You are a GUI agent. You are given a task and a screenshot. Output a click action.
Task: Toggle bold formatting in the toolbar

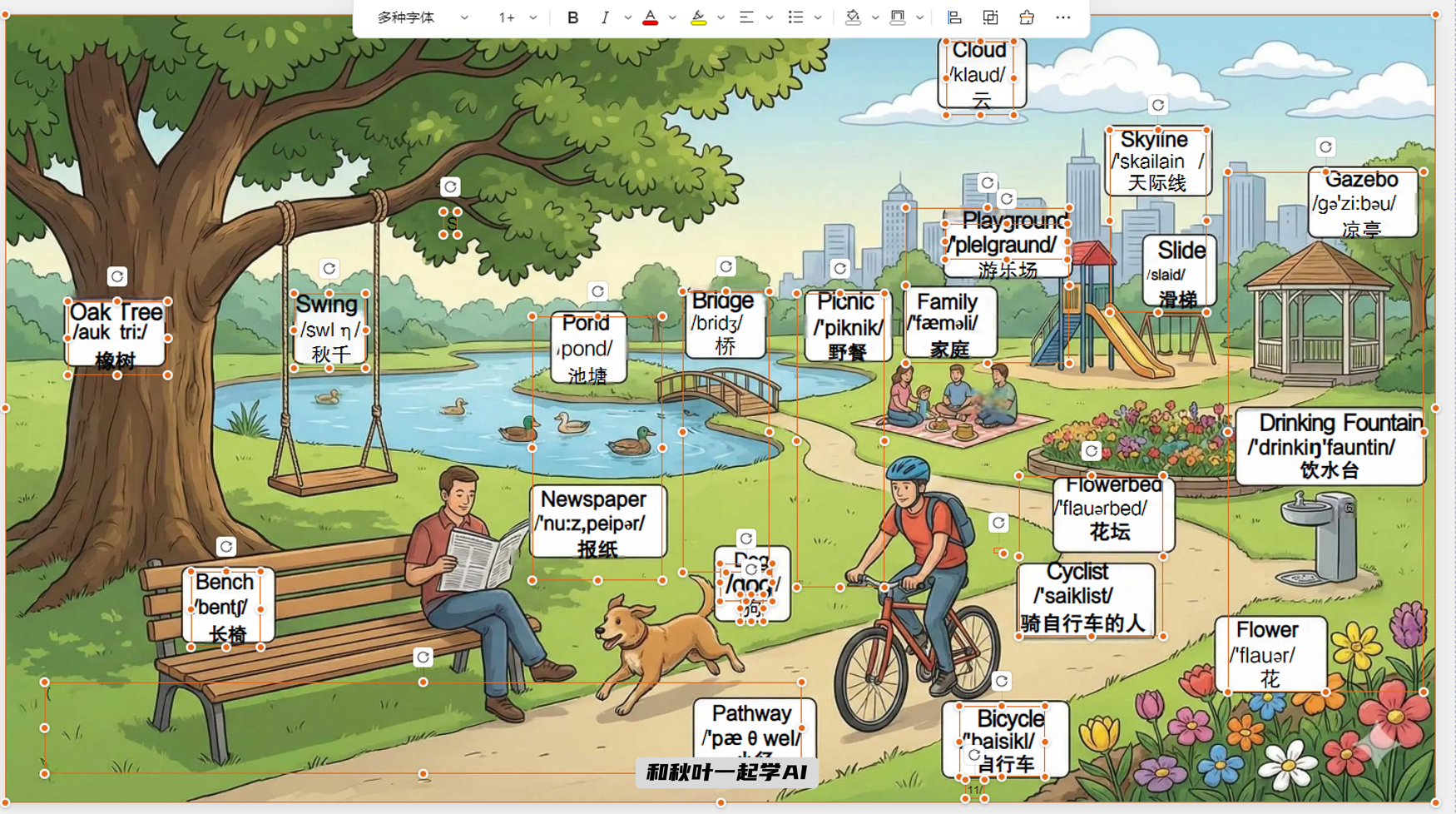click(x=572, y=17)
